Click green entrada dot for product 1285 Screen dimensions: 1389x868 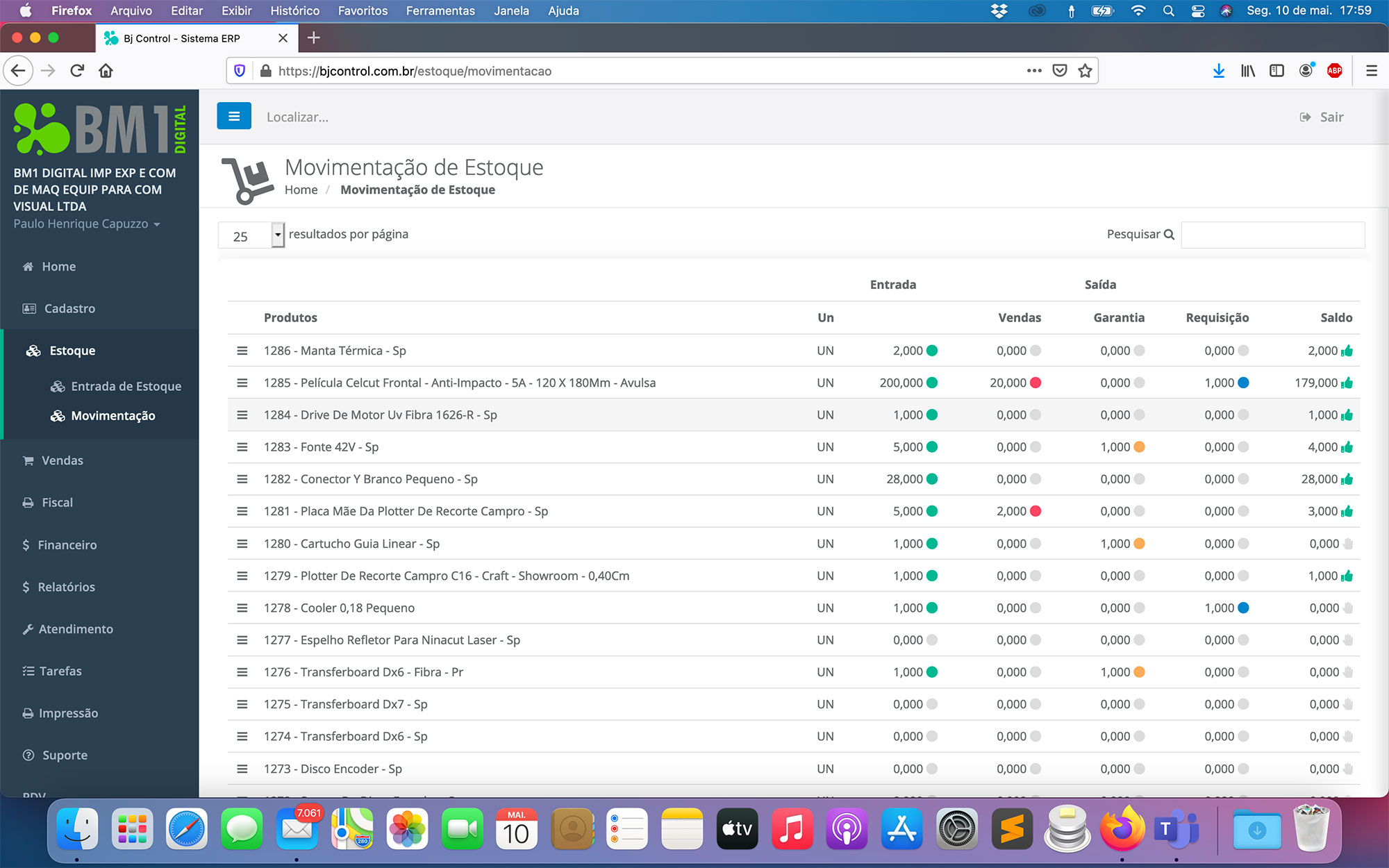[932, 383]
